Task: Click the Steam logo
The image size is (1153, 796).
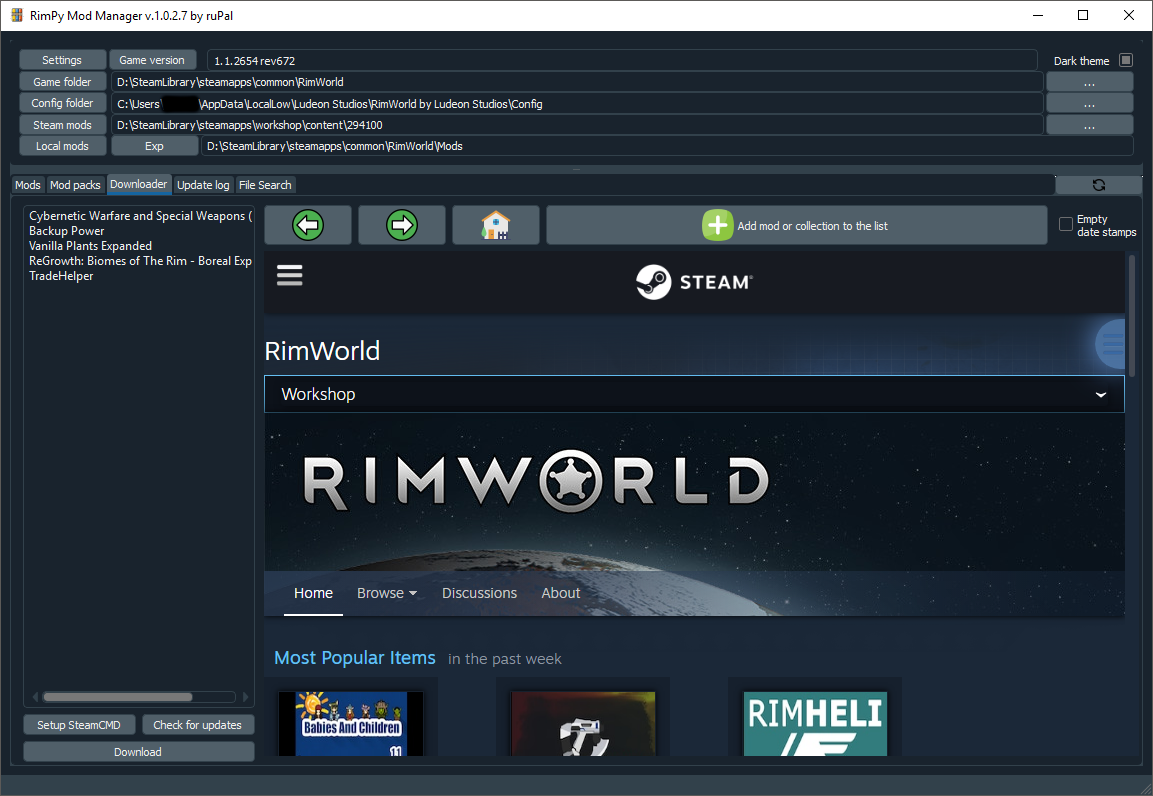Action: pyautogui.click(x=694, y=282)
